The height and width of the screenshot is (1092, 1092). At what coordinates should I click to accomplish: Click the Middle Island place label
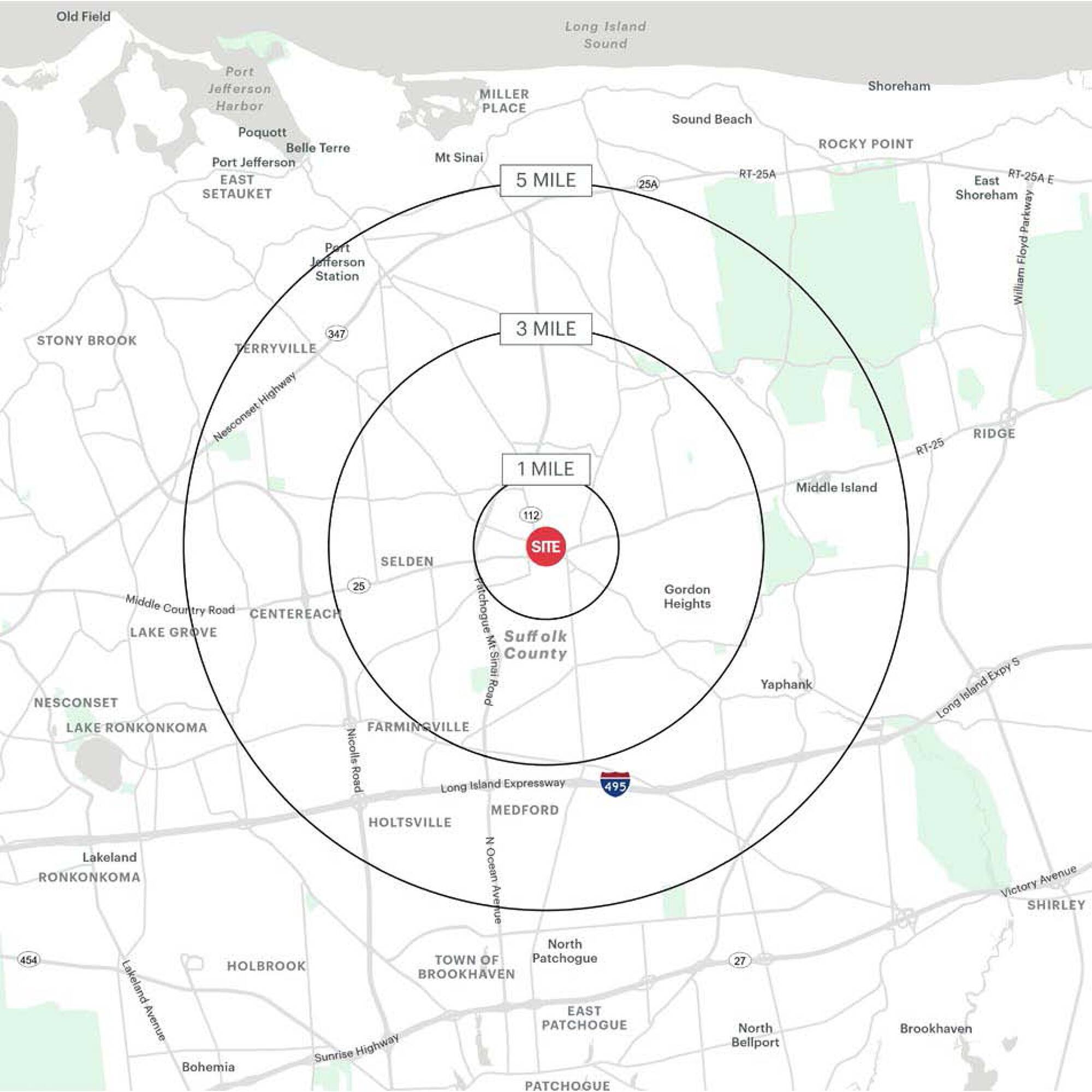pos(836,487)
